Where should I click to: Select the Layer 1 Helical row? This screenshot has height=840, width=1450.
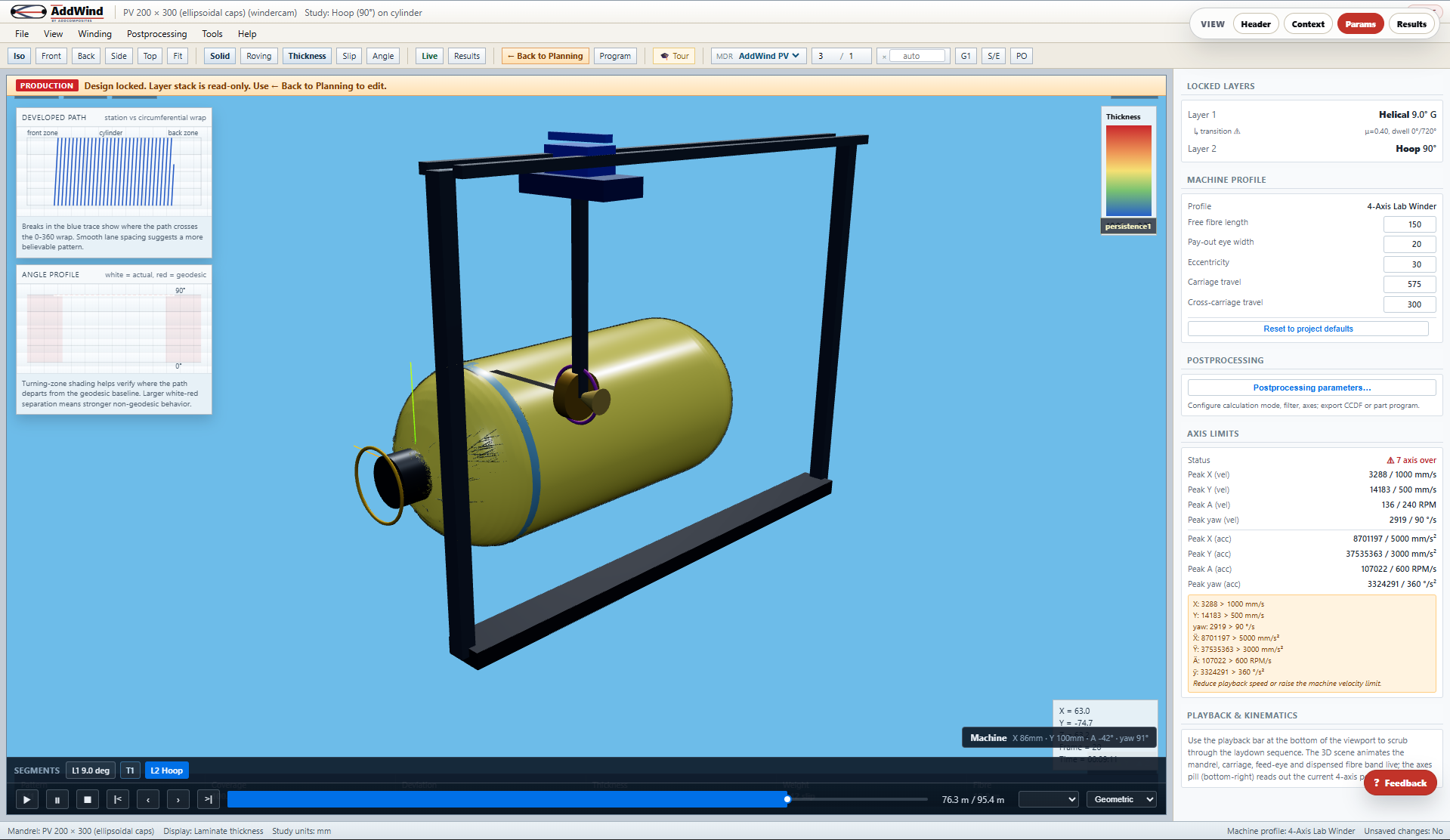click(x=1312, y=115)
